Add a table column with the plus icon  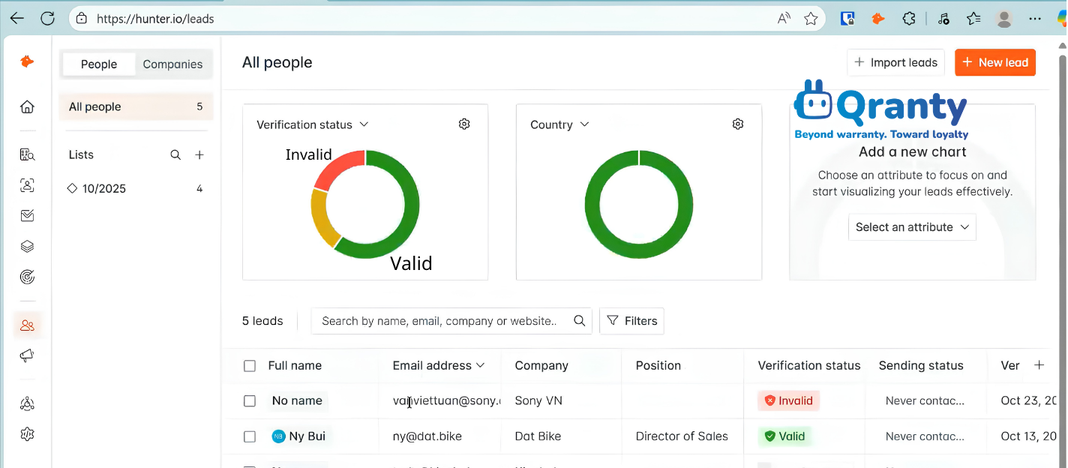(1039, 366)
